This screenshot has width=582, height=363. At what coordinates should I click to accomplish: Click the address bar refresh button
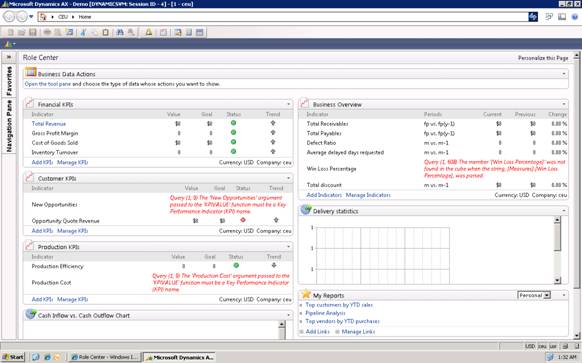click(x=533, y=17)
